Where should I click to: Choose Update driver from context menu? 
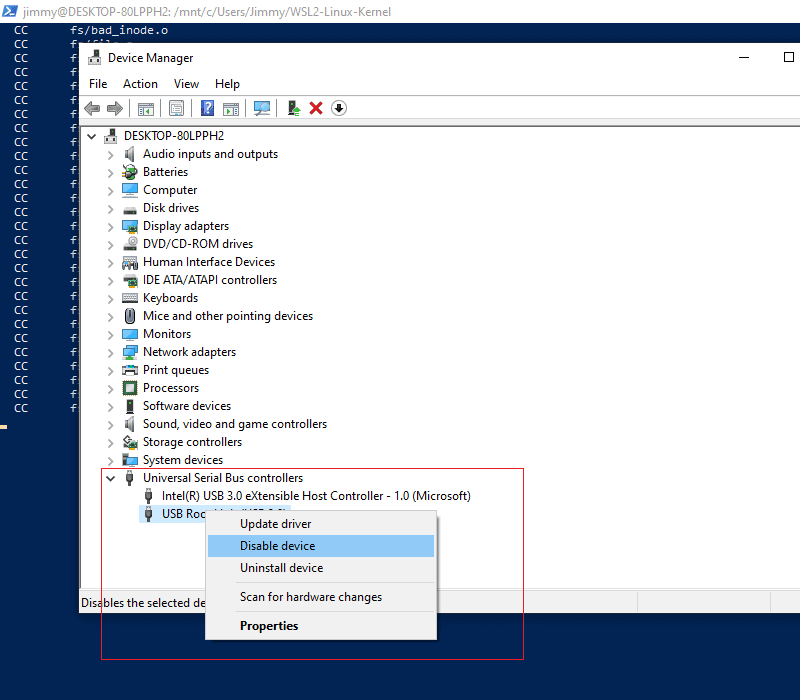tap(321, 524)
